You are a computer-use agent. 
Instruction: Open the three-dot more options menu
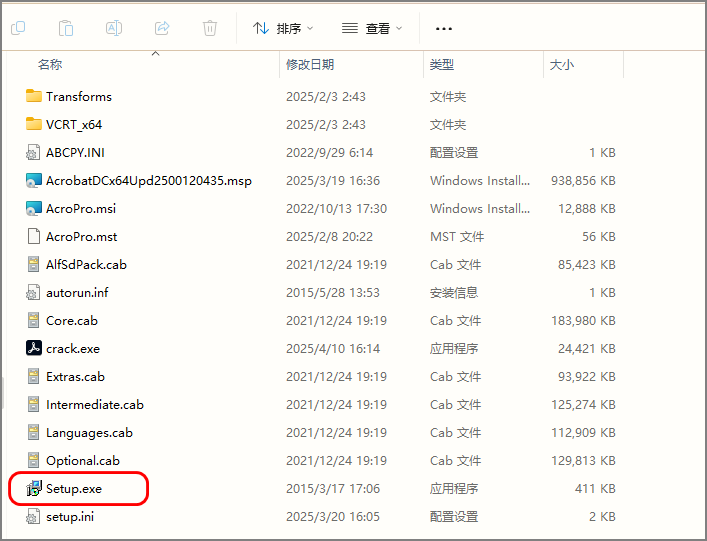(x=444, y=29)
